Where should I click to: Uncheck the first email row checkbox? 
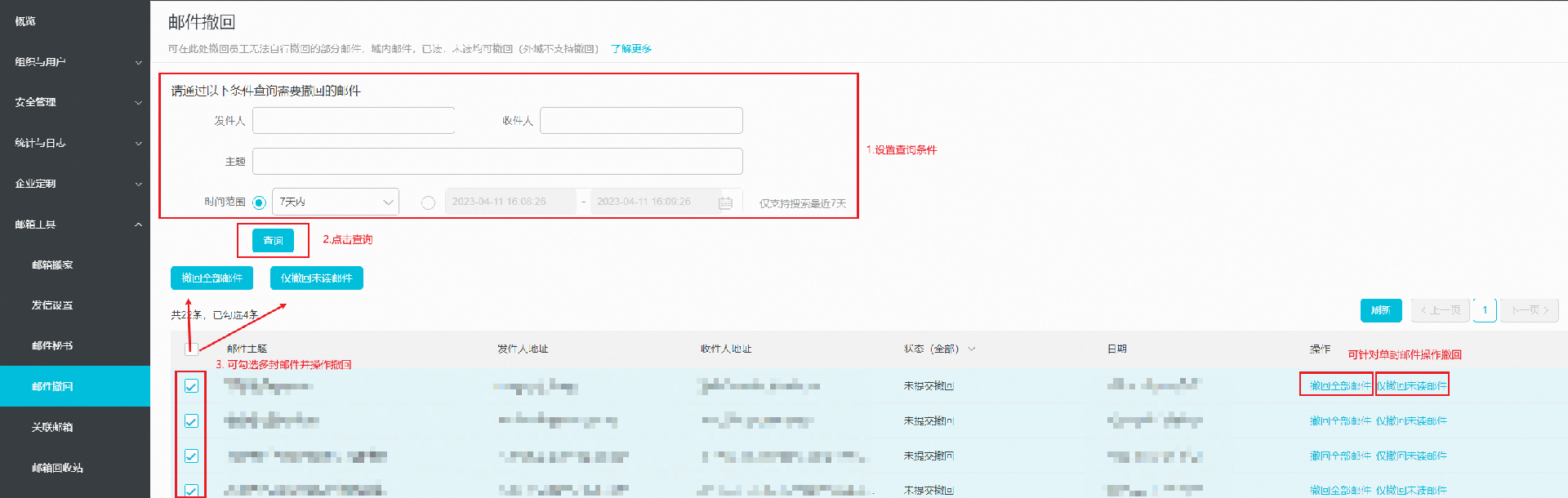(x=191, y=386)
